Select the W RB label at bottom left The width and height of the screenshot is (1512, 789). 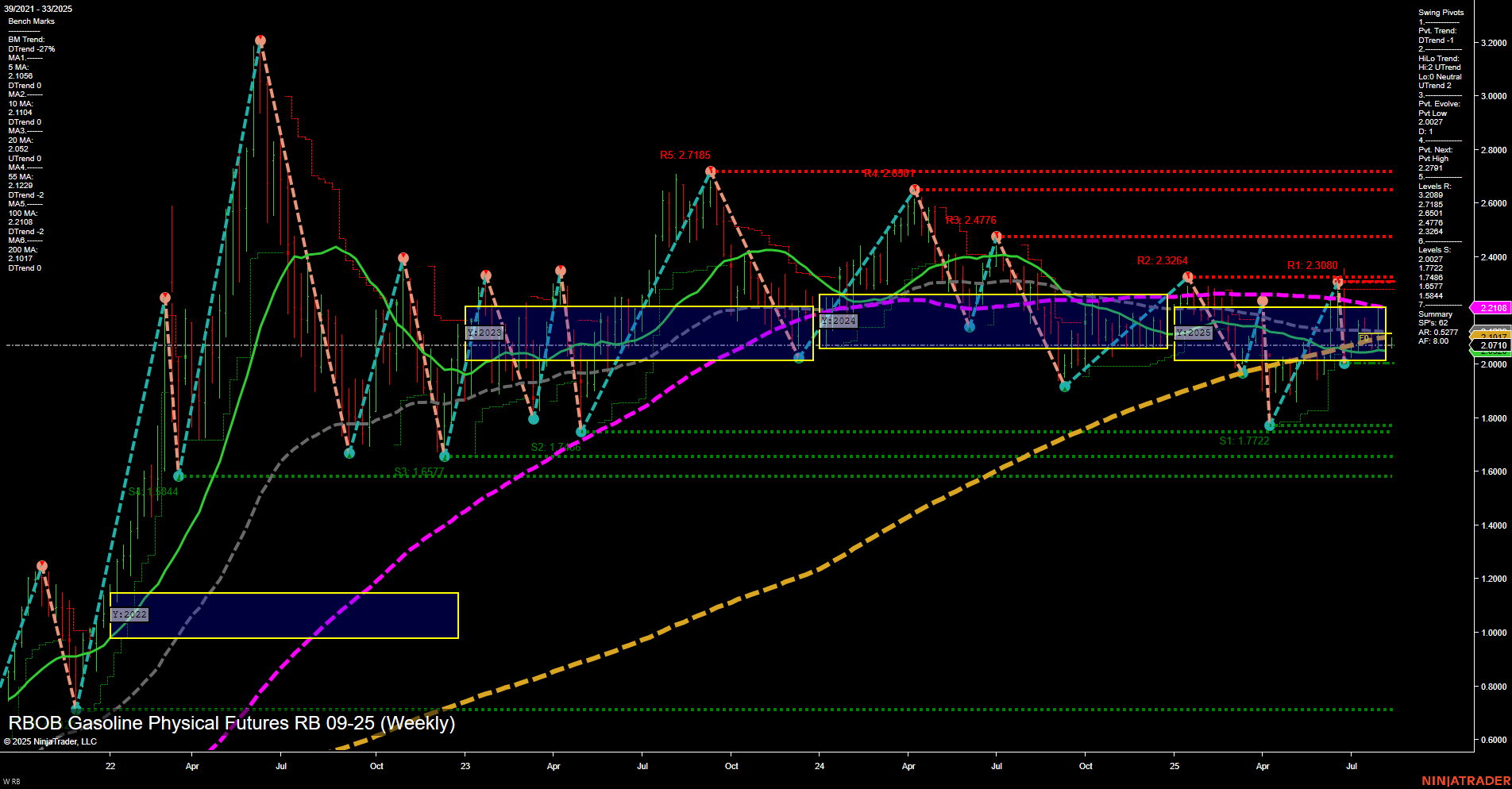10,780
